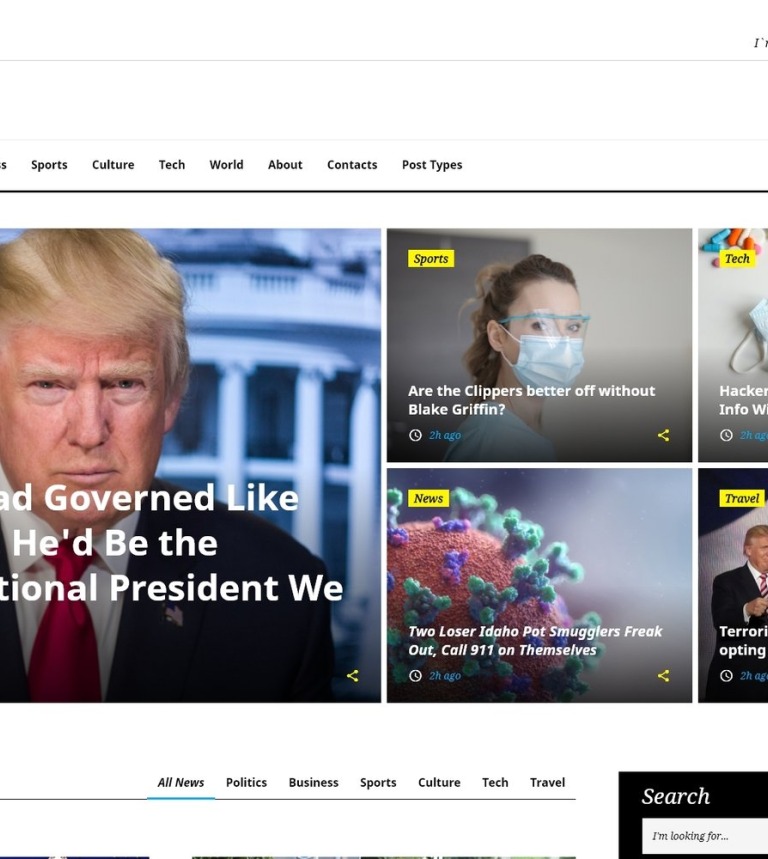Share the Idaho Pot Smugglers article
The width and height of the screenshot is (768, 859).
point(663,676)
